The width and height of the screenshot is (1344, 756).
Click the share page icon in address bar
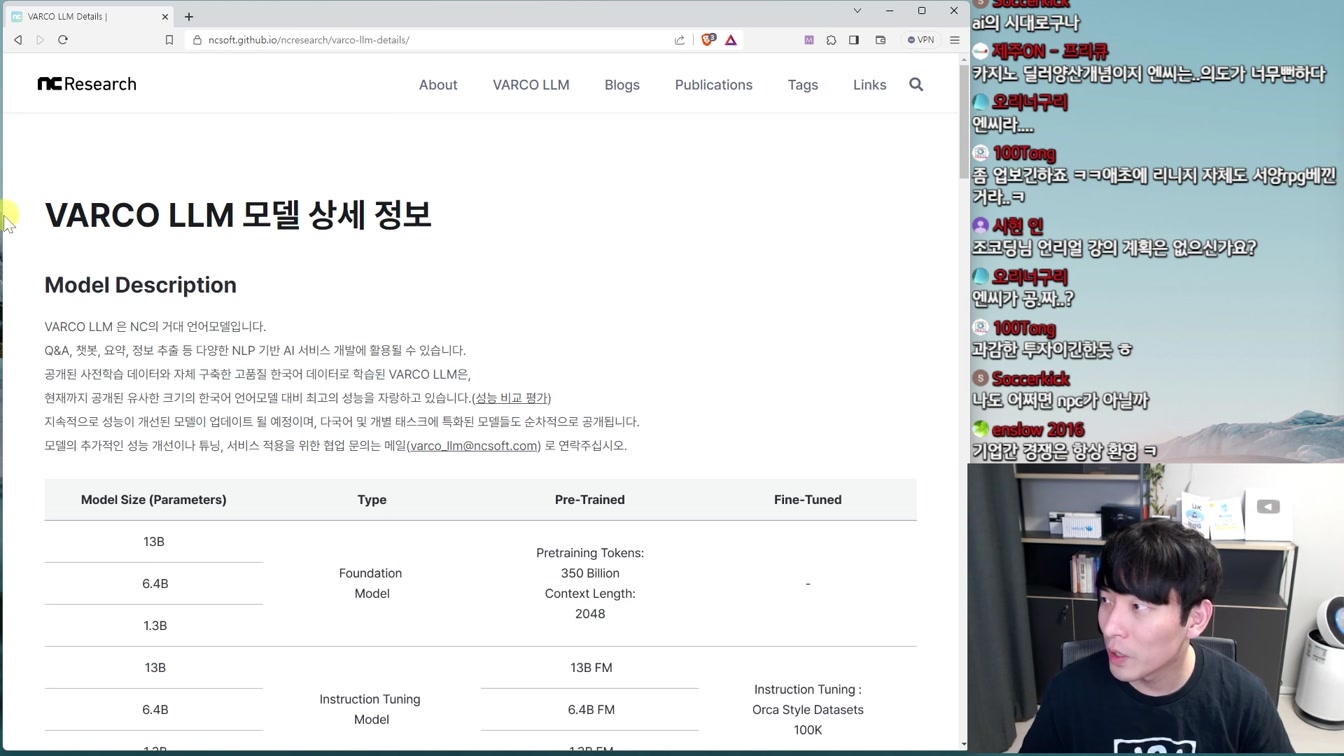pos(680,40)
